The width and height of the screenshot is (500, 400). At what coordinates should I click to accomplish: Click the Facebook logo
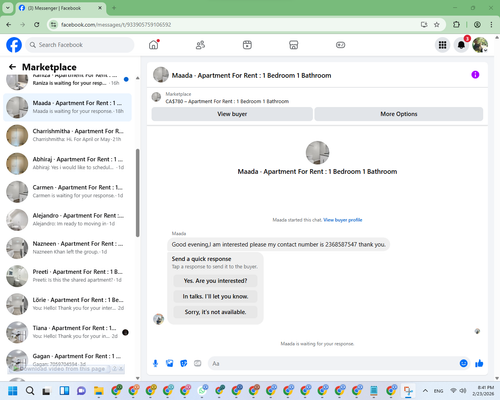[14, 45]
